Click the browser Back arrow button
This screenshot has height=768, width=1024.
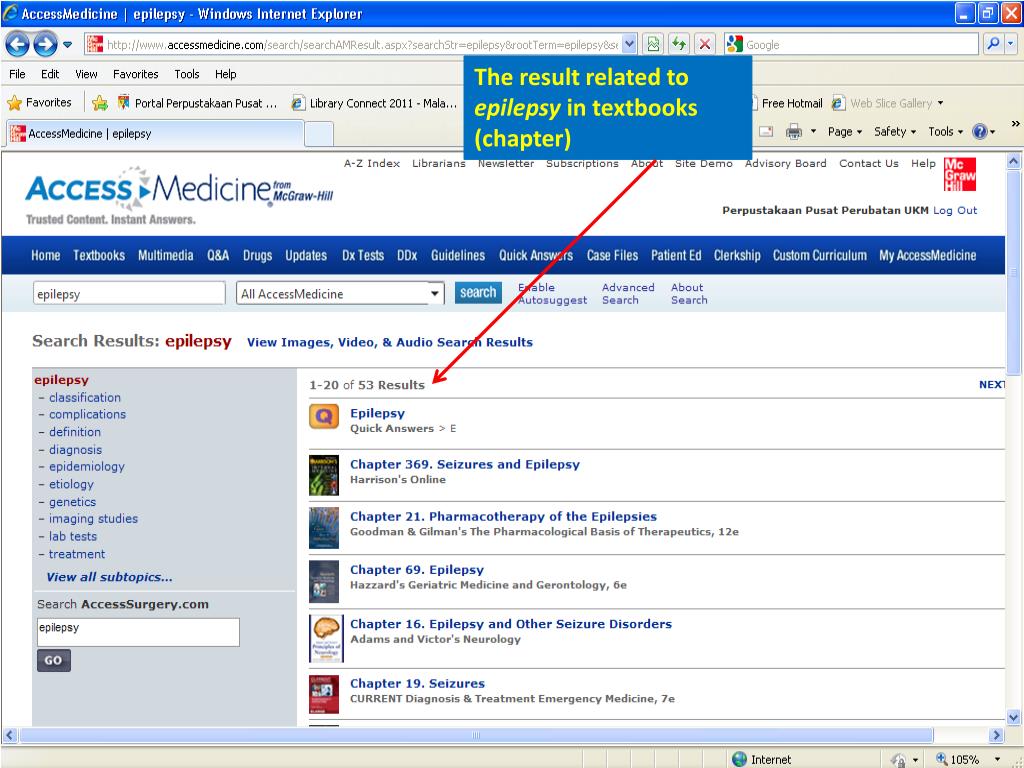pos(18,44)
